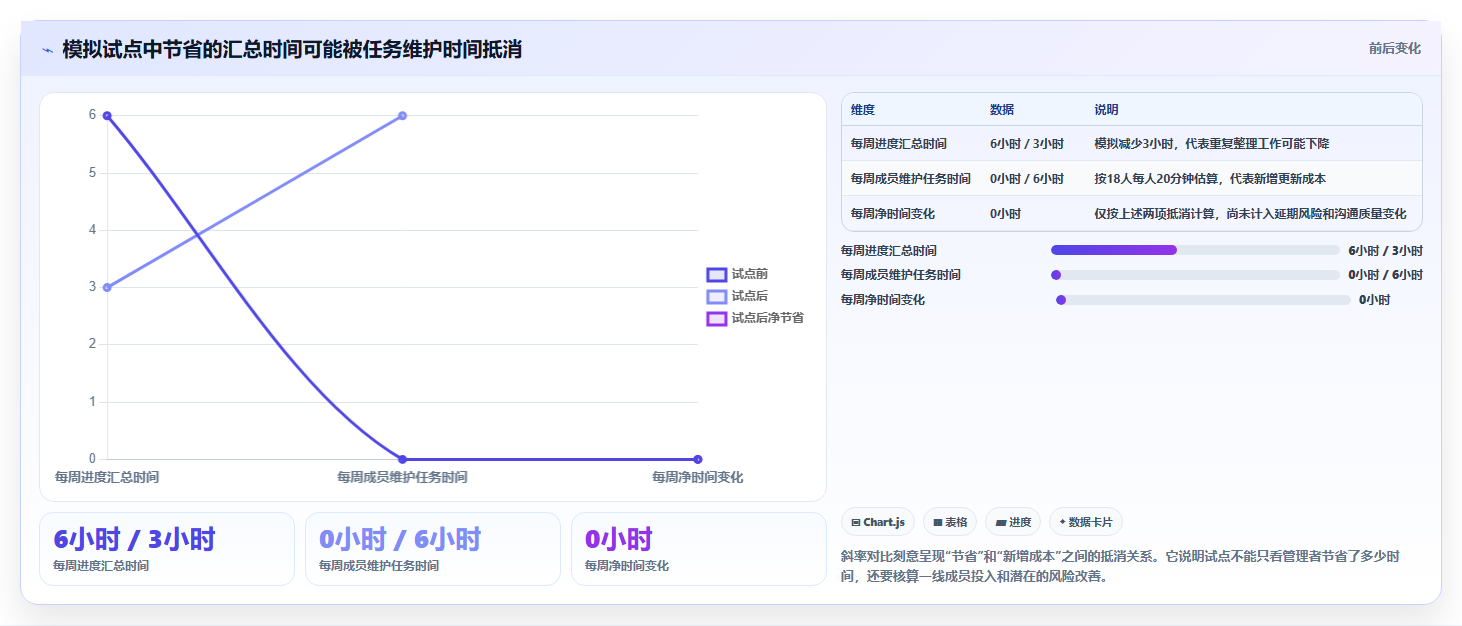Click the 每周净时间变化 progress bar
The width and height of the screenshot is (1462, 626).
pos(1203,300)
